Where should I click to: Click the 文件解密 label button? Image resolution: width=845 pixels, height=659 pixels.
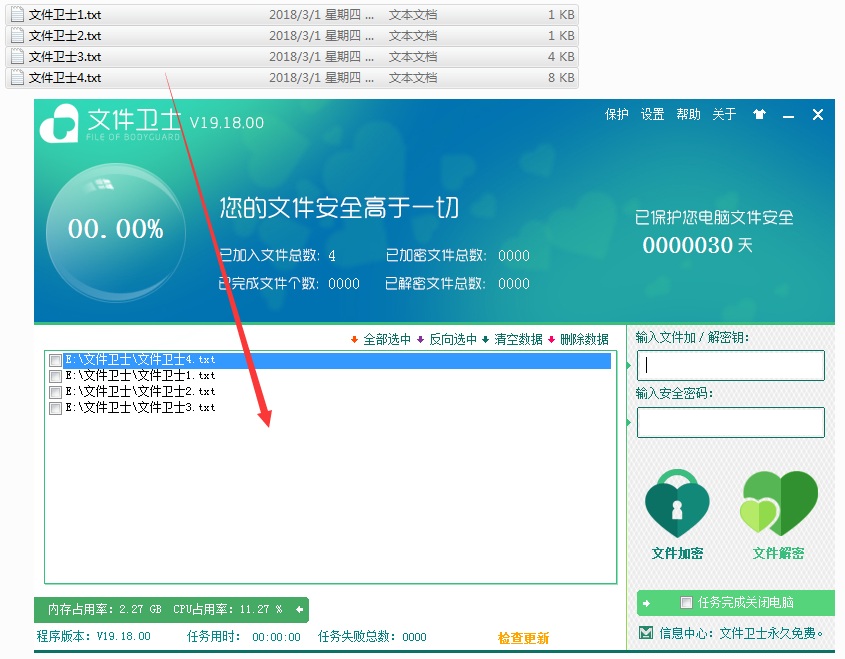pos(778,553)
